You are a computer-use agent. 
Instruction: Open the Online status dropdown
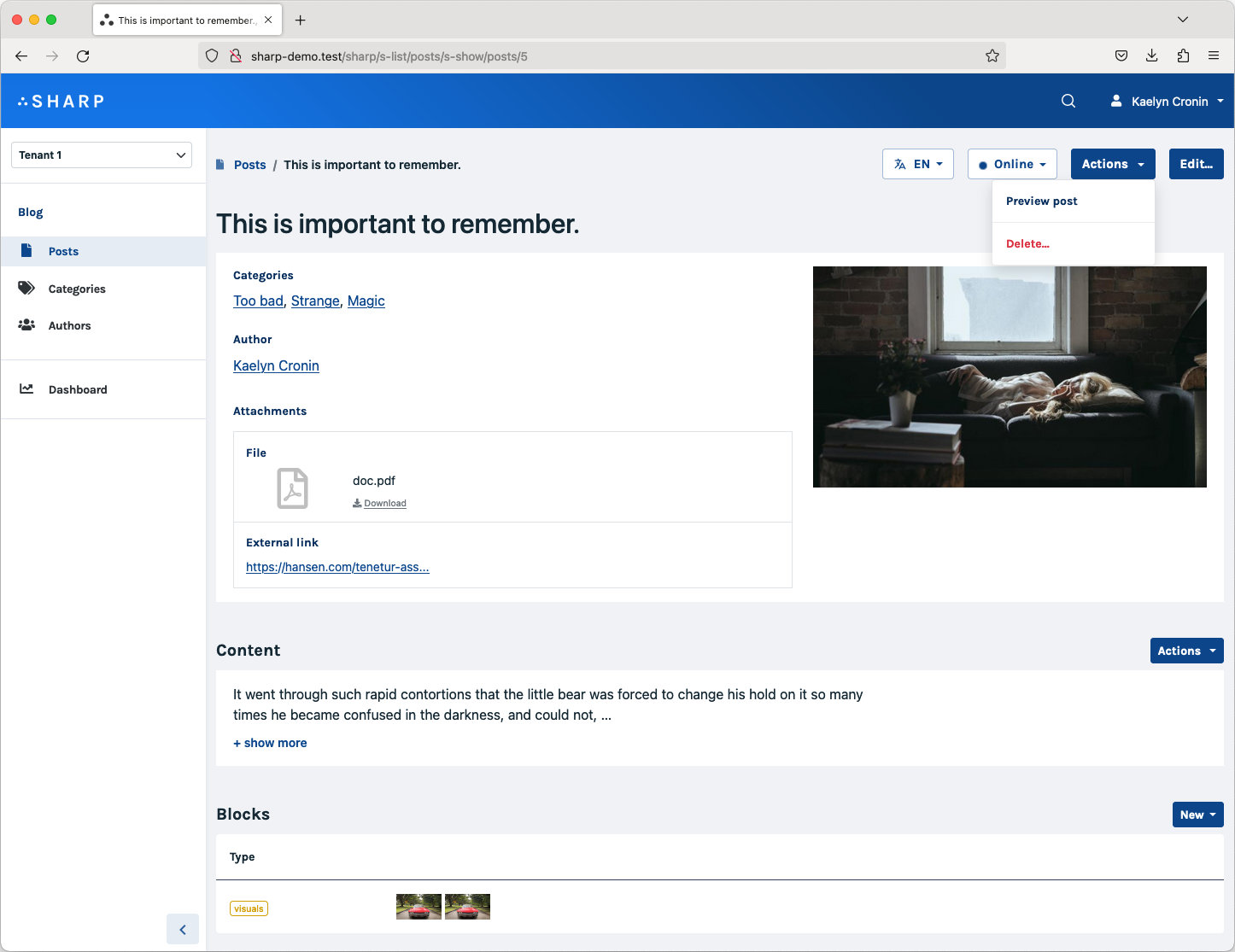click(x=1012, y=164)
